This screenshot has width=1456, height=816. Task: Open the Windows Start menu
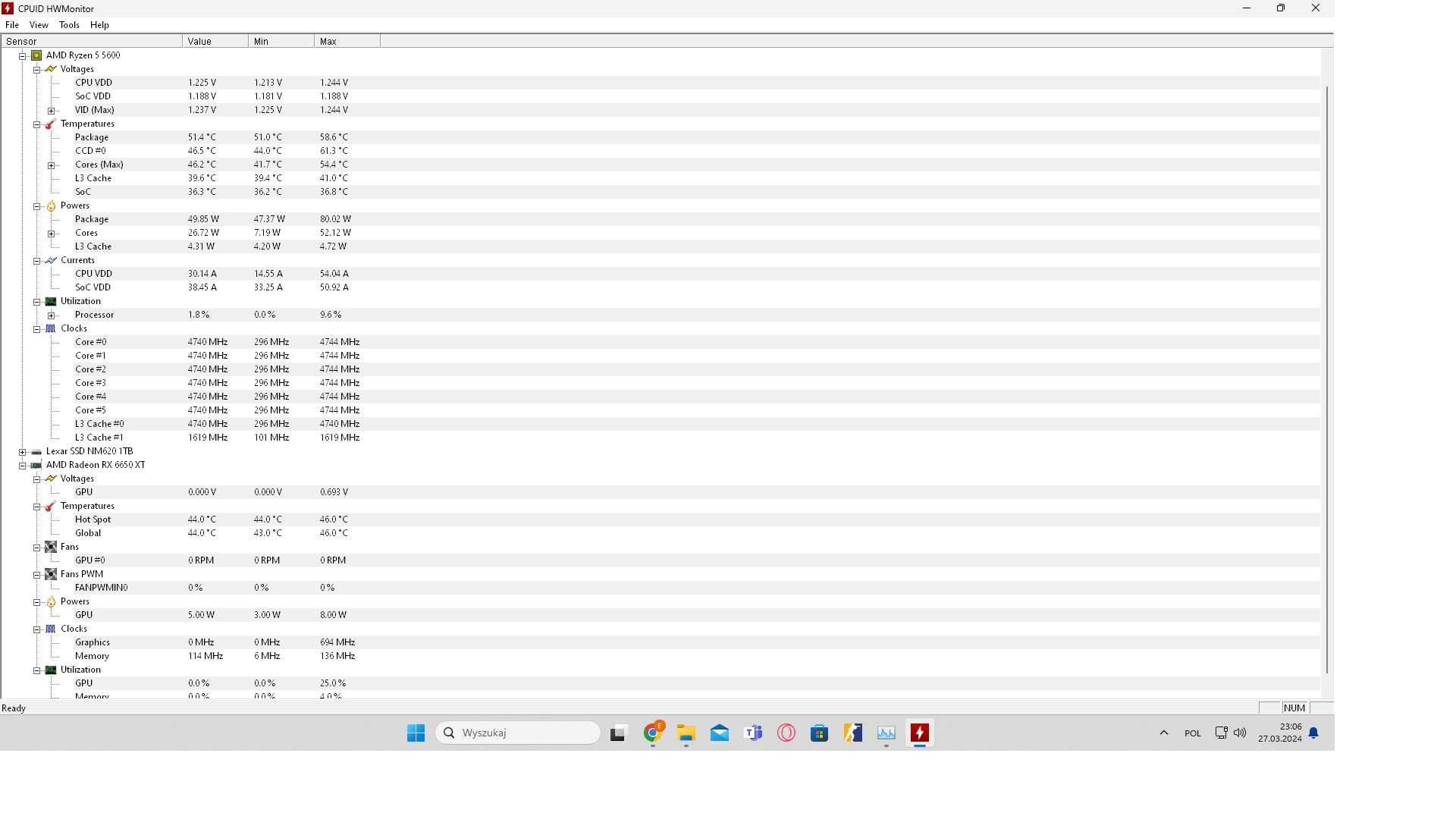(416, 733)
